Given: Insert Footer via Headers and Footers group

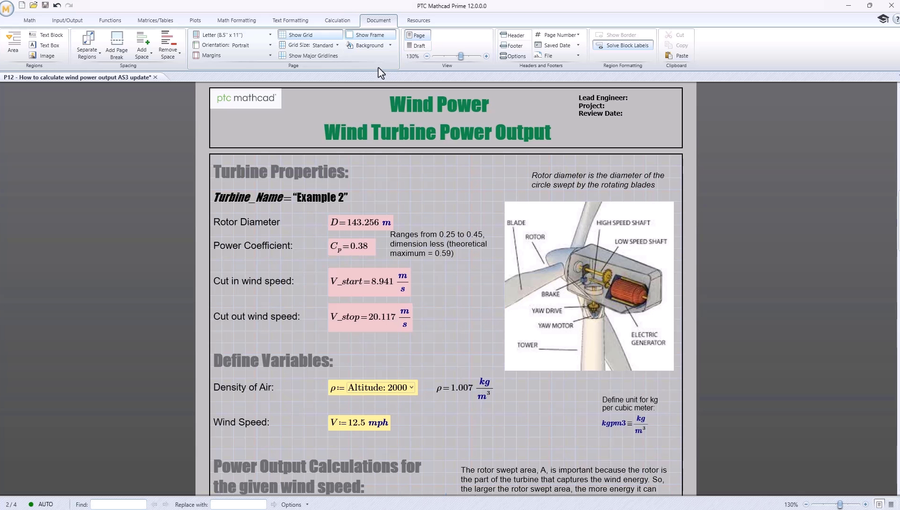Looking at the screenshot, I should coord(511,45).
